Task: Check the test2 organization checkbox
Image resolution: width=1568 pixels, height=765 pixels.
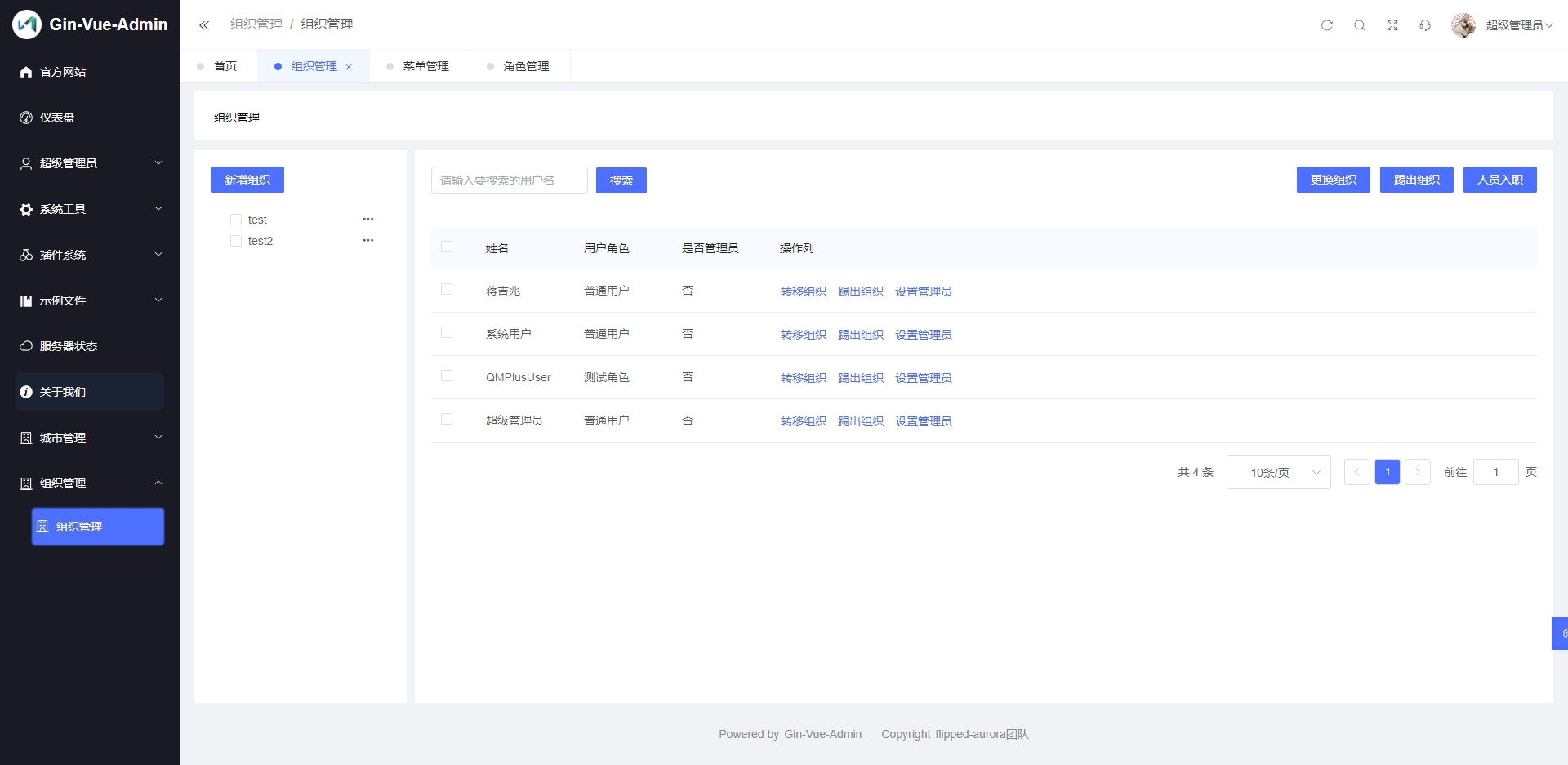Action: 236,241
